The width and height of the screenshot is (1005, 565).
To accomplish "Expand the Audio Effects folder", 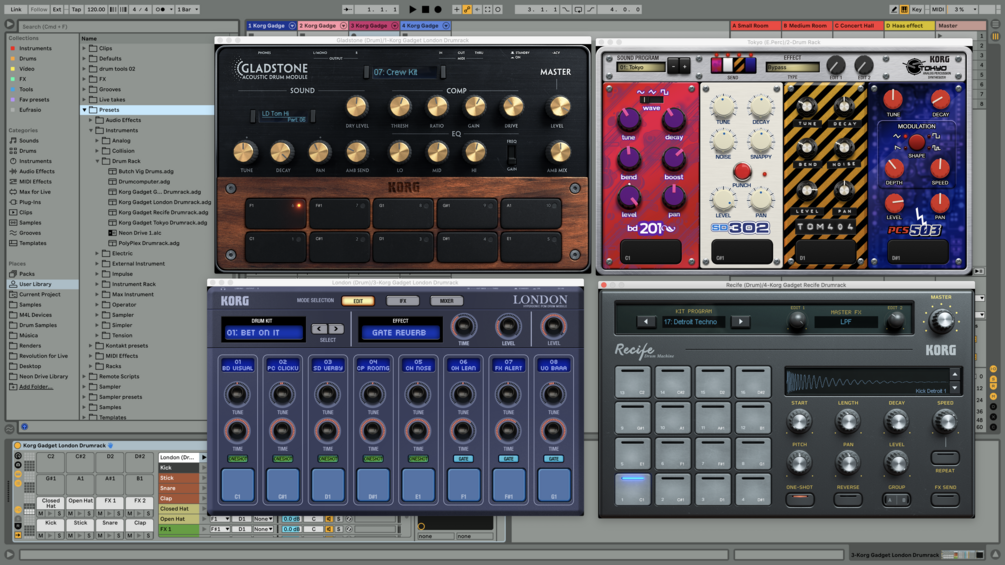I will pos(91,120).
